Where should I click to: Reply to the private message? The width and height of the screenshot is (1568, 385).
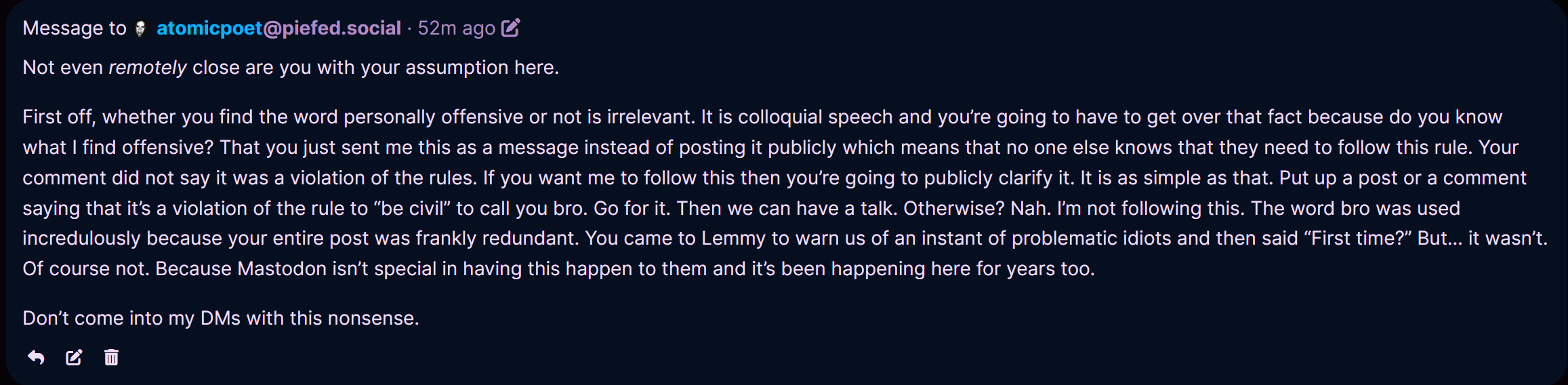coord(36,357)
